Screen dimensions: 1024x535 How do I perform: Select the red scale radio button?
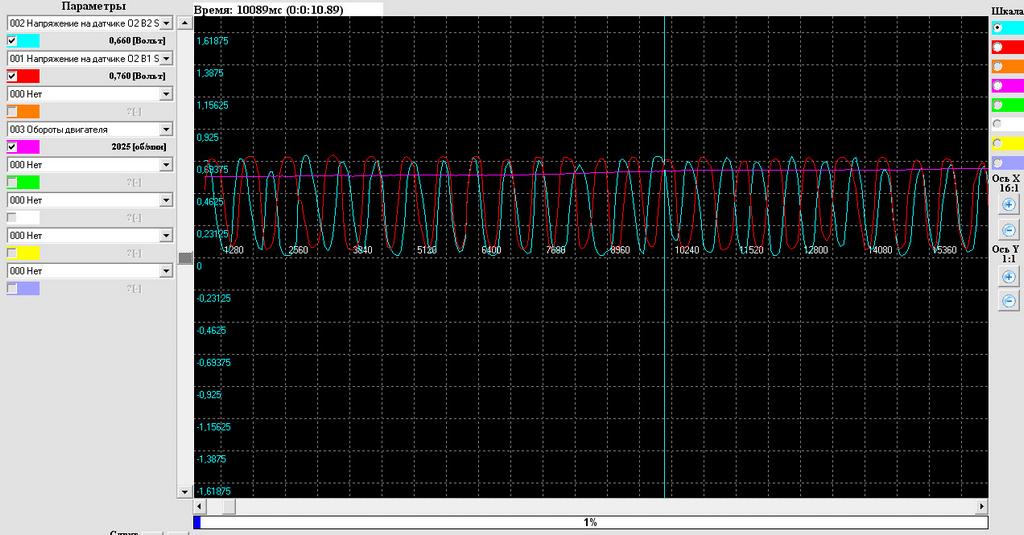click(x=997, y=47)
